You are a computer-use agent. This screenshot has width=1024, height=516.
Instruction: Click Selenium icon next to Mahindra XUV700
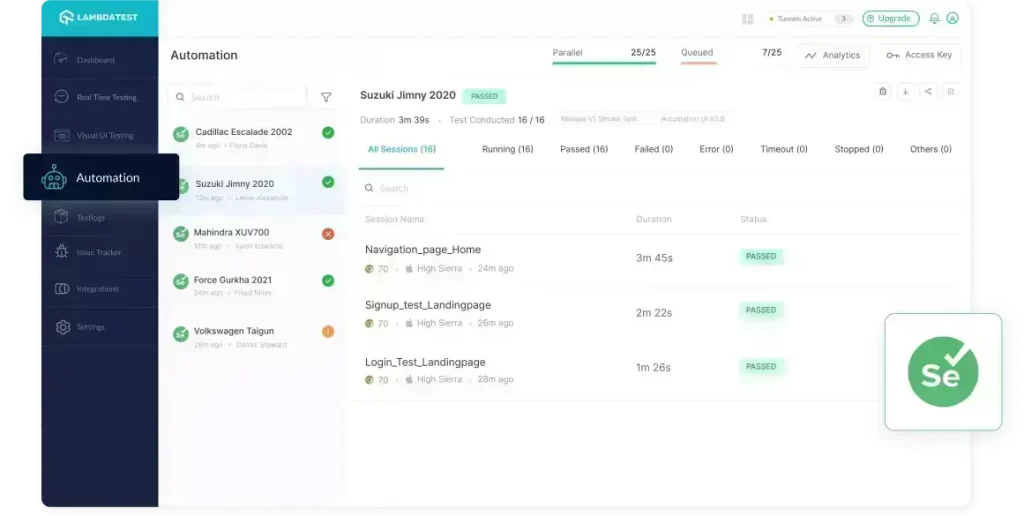click(181, 234)
